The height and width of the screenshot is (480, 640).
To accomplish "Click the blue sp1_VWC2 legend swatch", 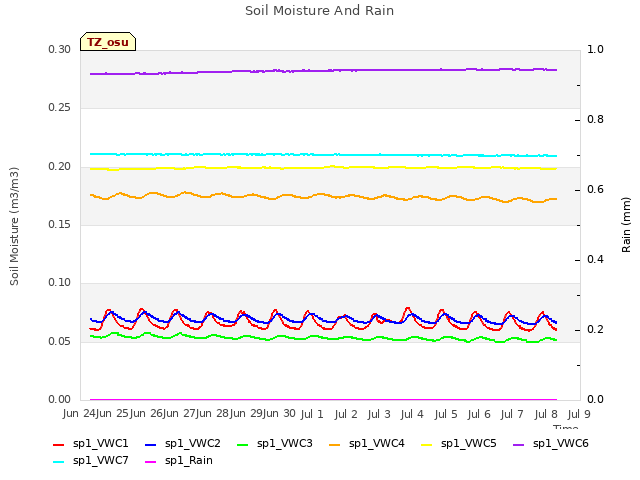I will click(x=151, y=445).
